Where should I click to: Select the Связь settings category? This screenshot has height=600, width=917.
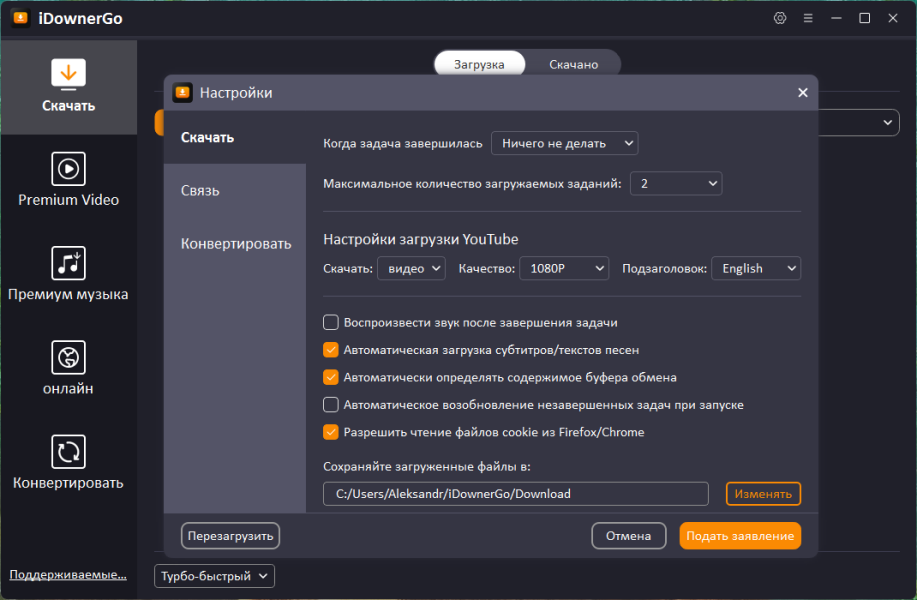click(x=235, y=191)
